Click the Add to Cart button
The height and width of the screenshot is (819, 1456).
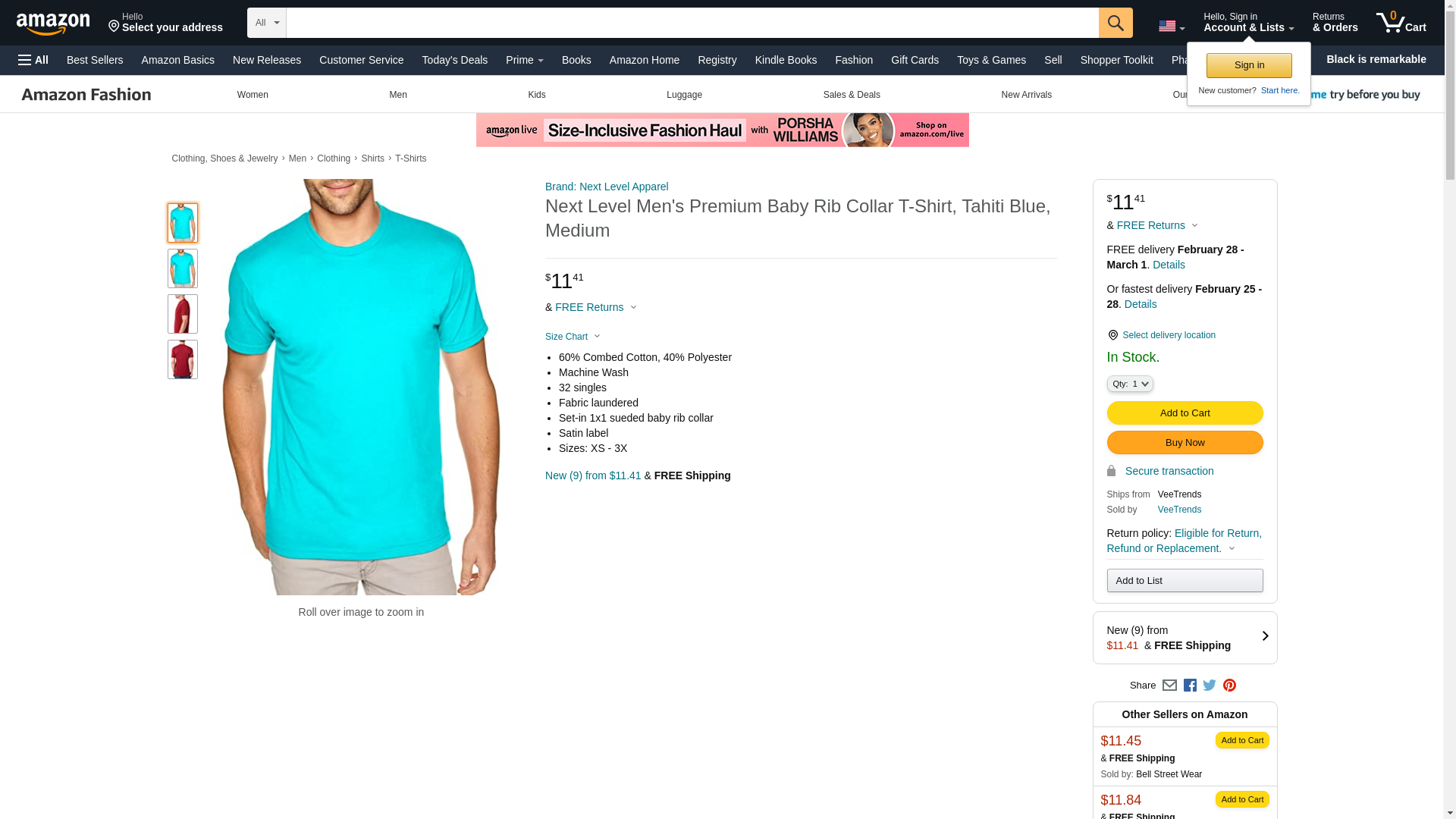(x=1185, y=413)
